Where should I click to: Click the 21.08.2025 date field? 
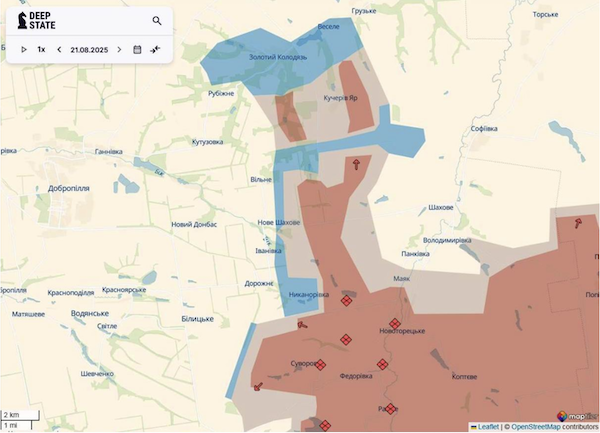point(89,49)
